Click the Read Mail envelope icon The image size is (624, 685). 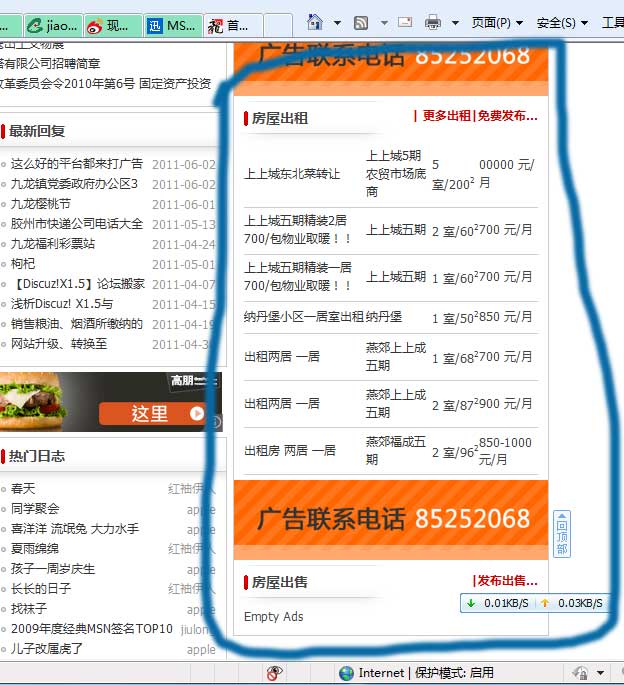405,22
